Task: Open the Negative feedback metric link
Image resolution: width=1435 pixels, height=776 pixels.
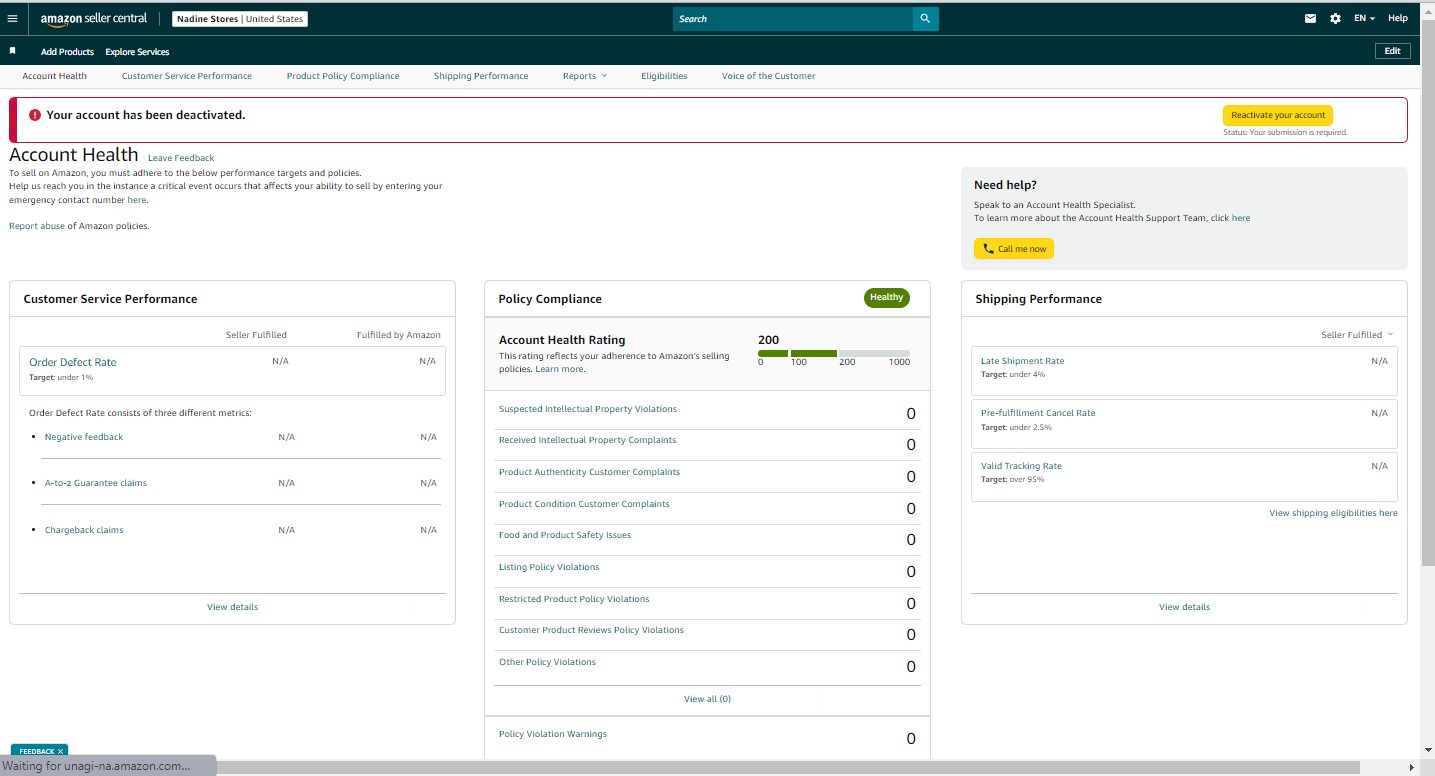Action: [84, 437]
